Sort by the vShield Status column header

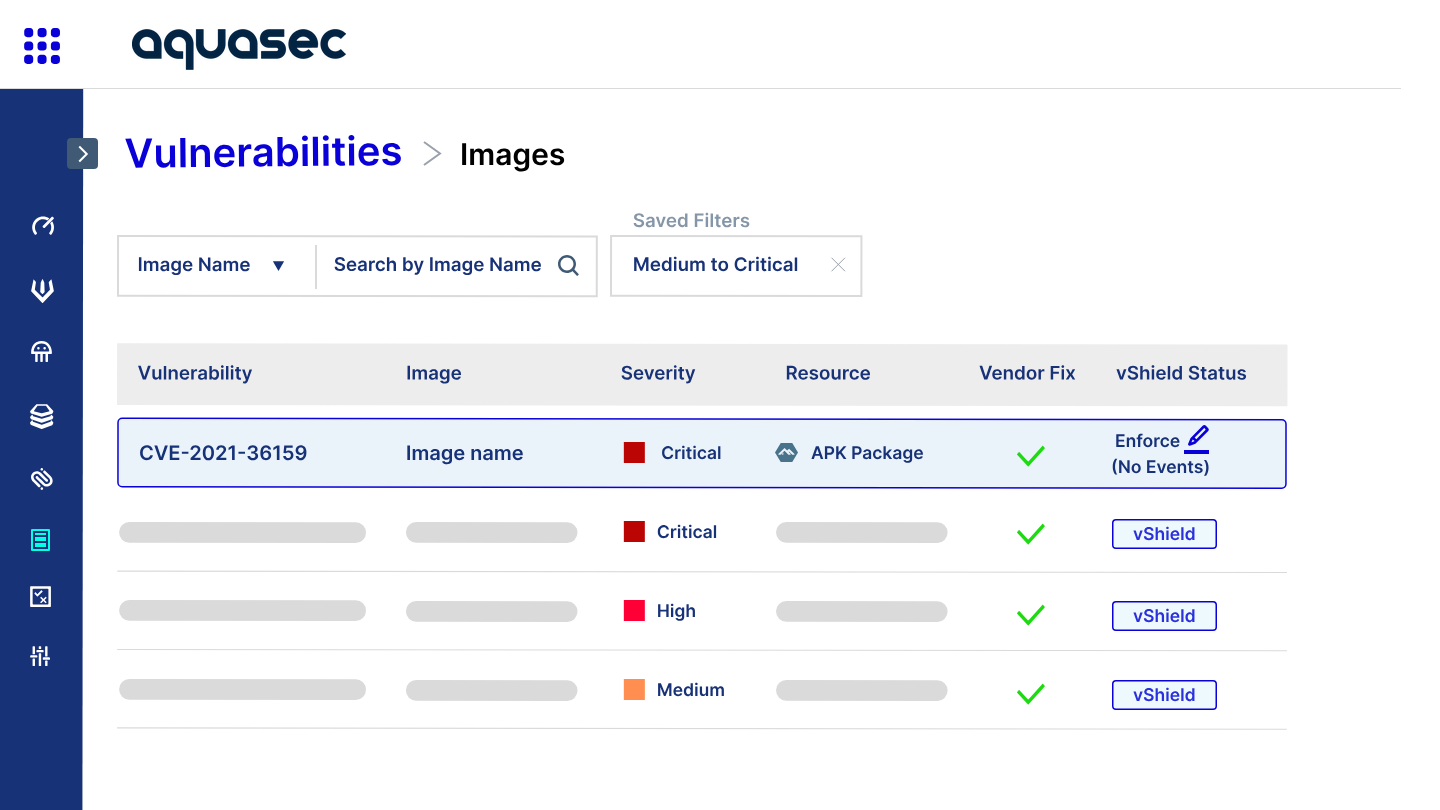(x=1181, y=373)
